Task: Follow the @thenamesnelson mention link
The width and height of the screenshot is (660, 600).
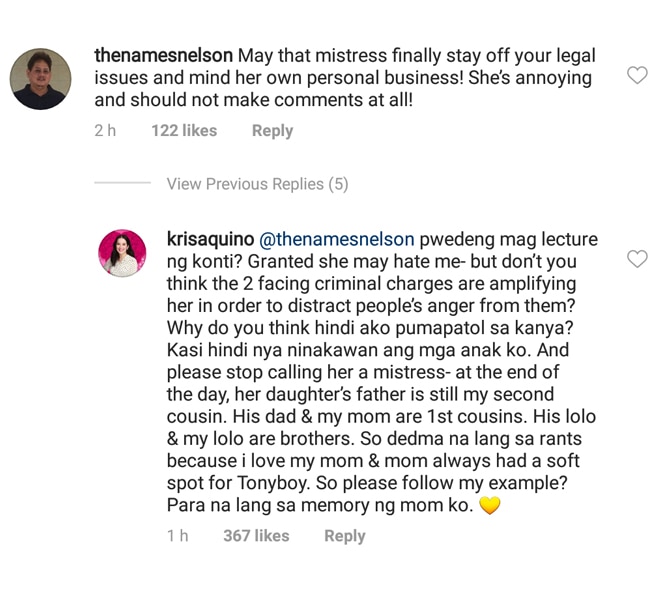Action: [x=337, y=239]
